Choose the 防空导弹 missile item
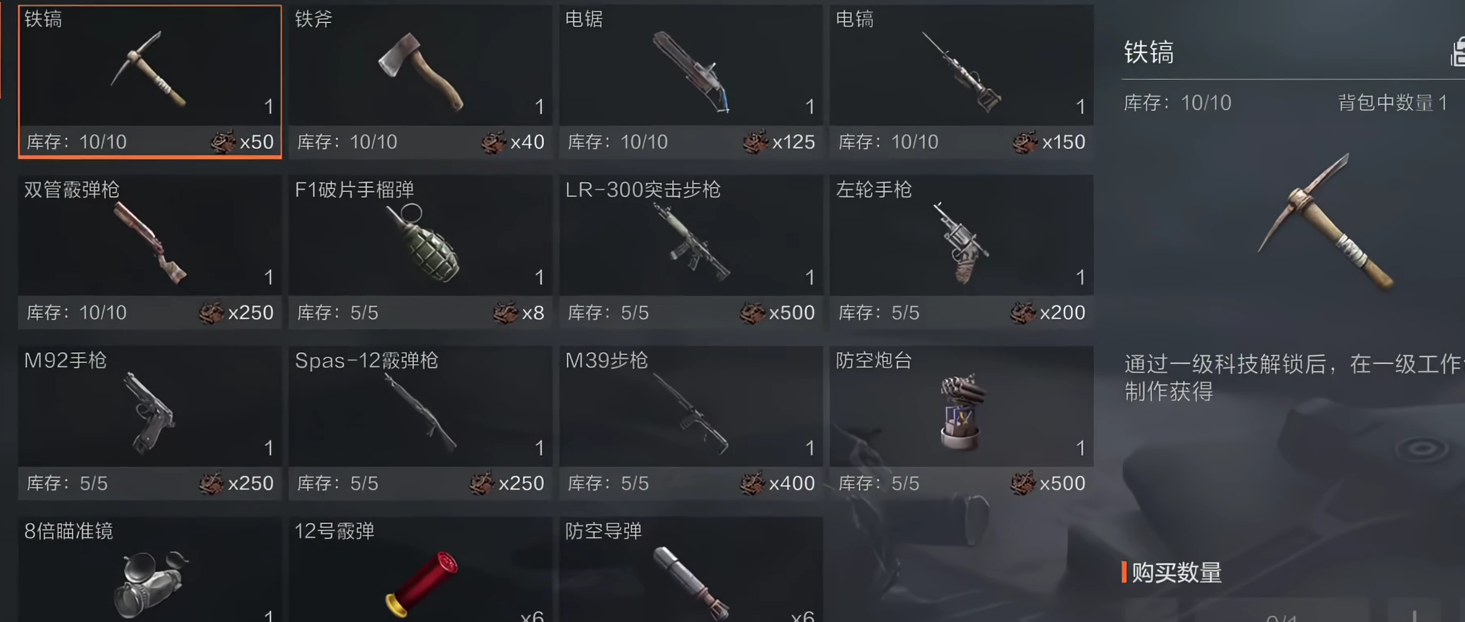The image size is (1465, 622). (x=691, y=570)
